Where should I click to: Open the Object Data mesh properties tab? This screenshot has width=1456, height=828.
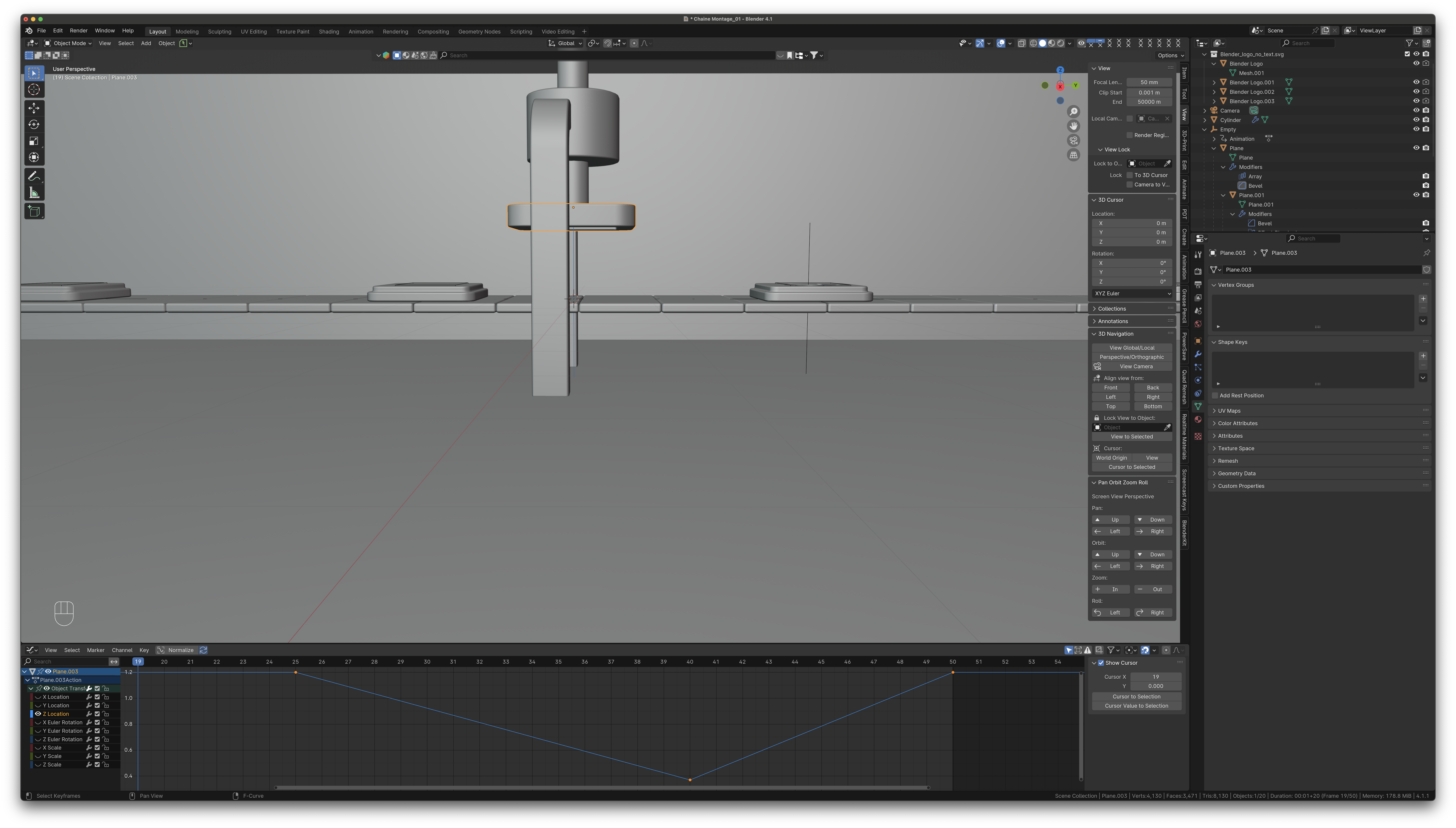click(x=1198, y=407)
